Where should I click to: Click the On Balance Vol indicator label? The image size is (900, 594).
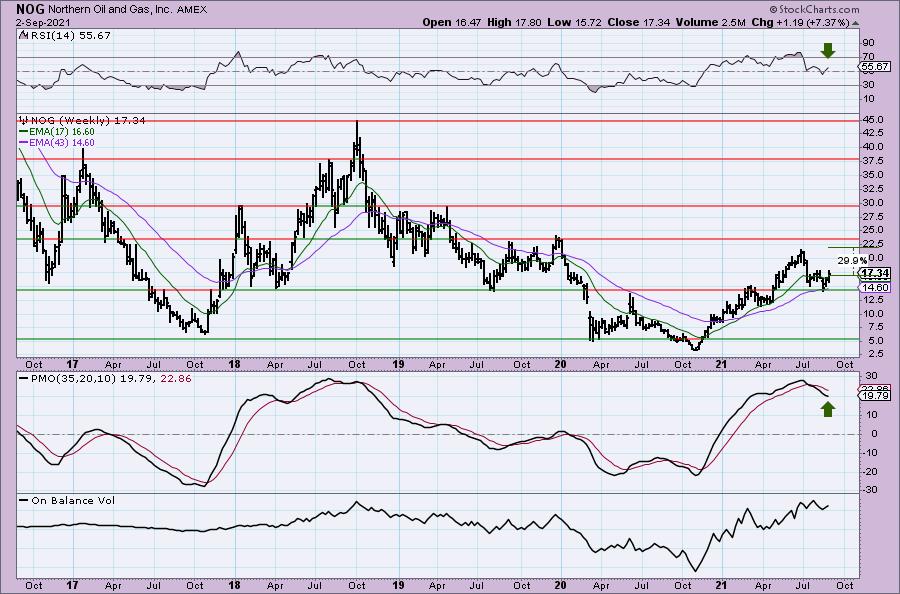73,500
